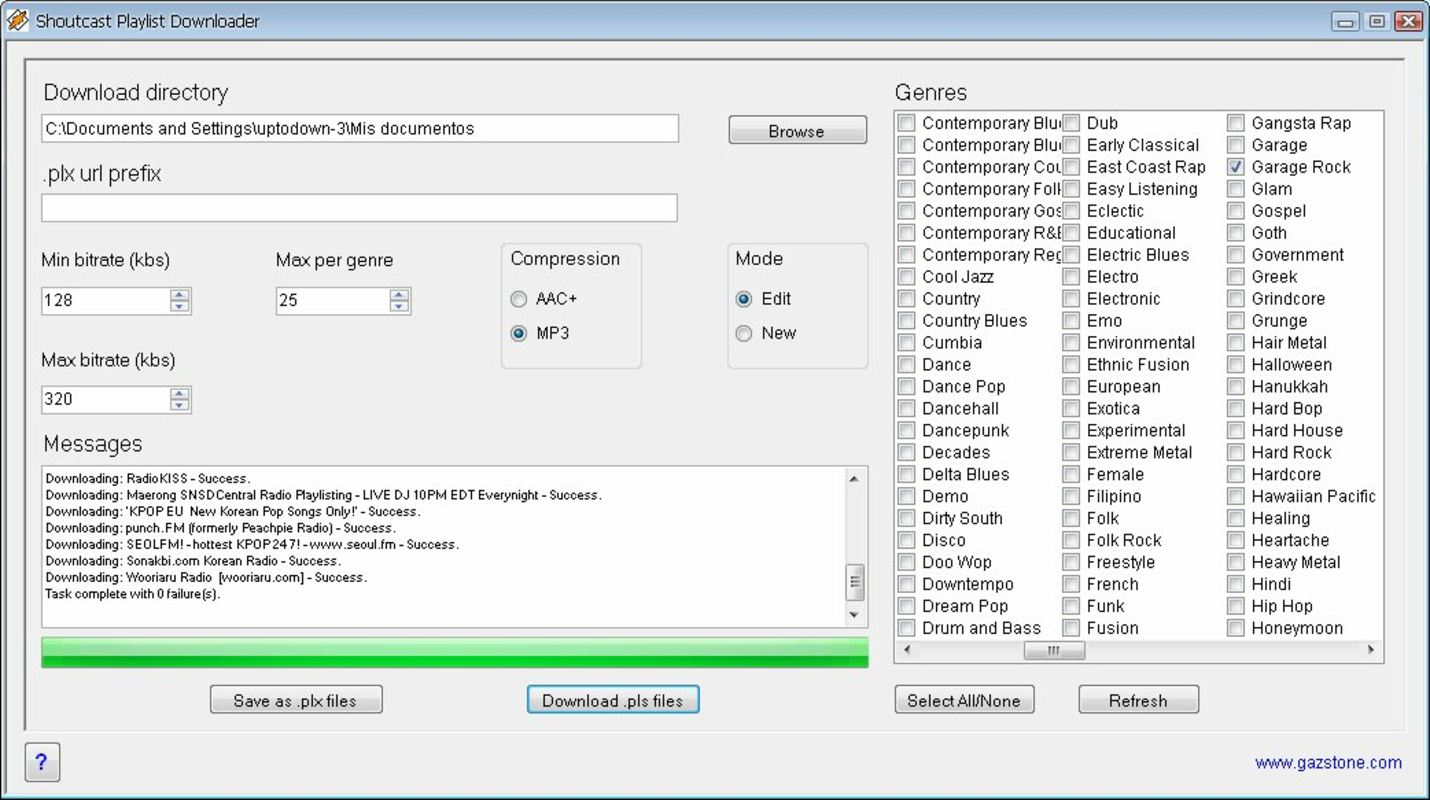Select the Dub genre checkbox
This screenshot has width=1430, height=800.
(1071, 123)
